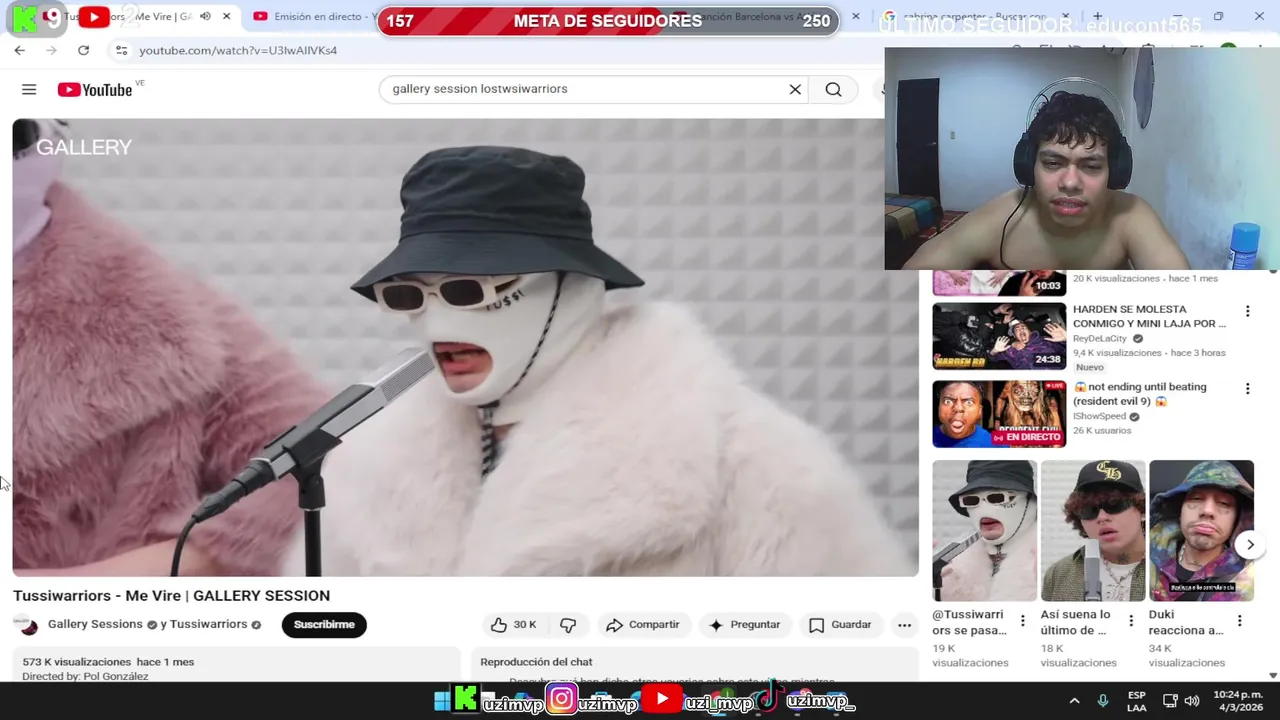Mute tab audio on Tussiwarriors tab
The width and height of the screenshot is (1280, 720).
point(205,17)
